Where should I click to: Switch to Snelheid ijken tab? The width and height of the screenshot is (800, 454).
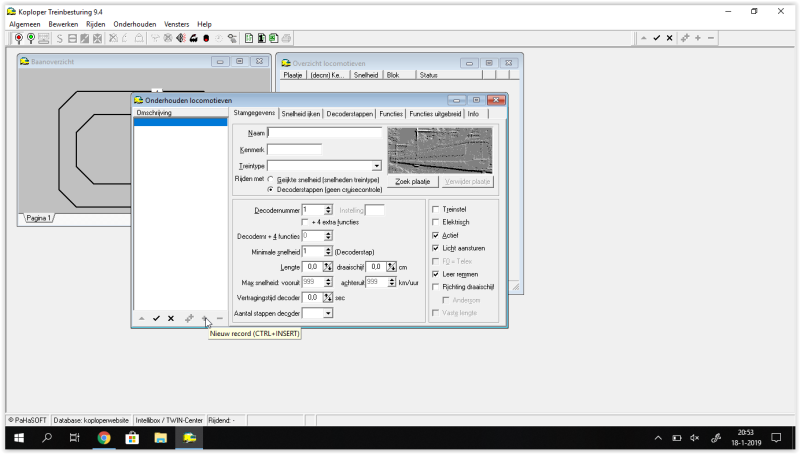(x=301, y=114)
